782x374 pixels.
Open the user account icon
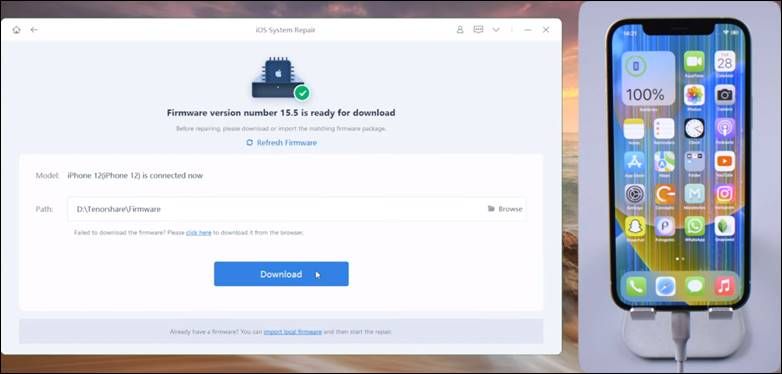point(460,30)
